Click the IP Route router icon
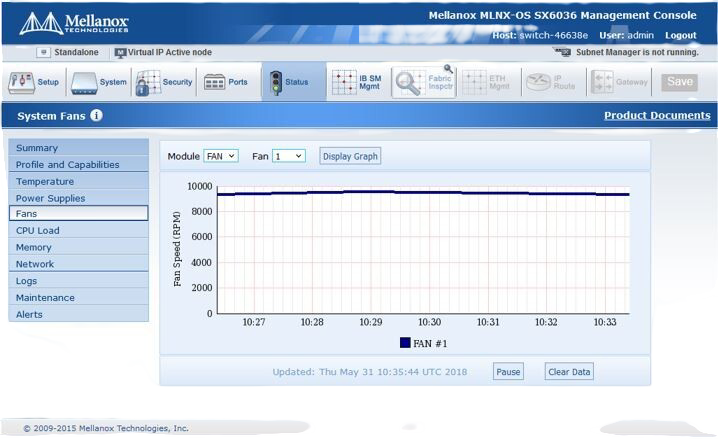This screenshot has width=718, height=442. [x=538, y=82]
